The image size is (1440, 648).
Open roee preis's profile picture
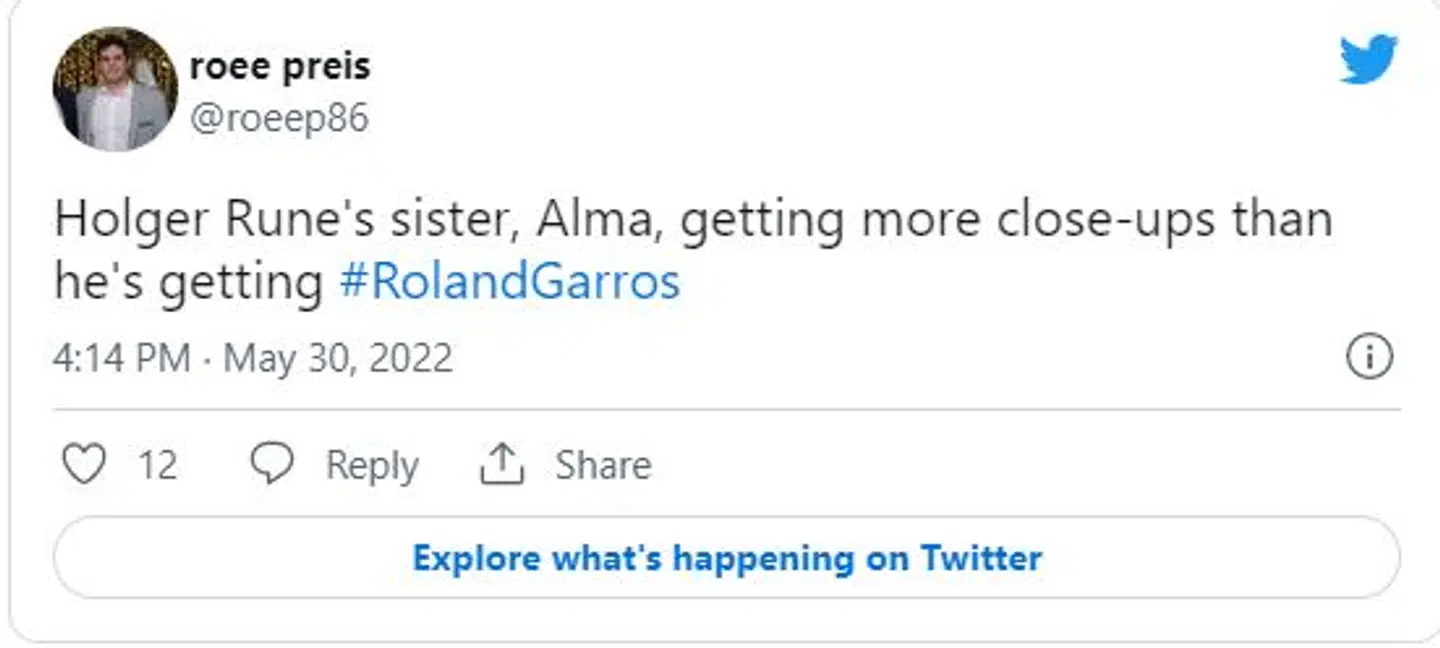pos(115,89)
